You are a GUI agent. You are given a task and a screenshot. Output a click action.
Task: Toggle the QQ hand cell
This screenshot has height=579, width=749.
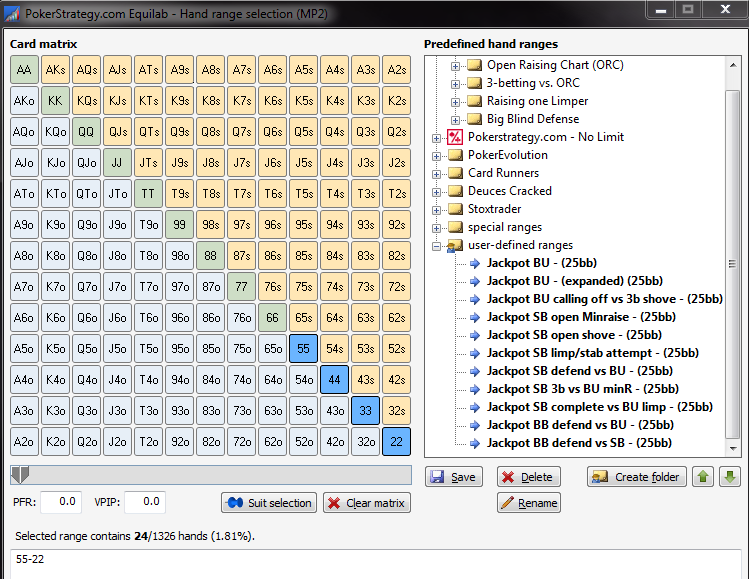[86, 132]
